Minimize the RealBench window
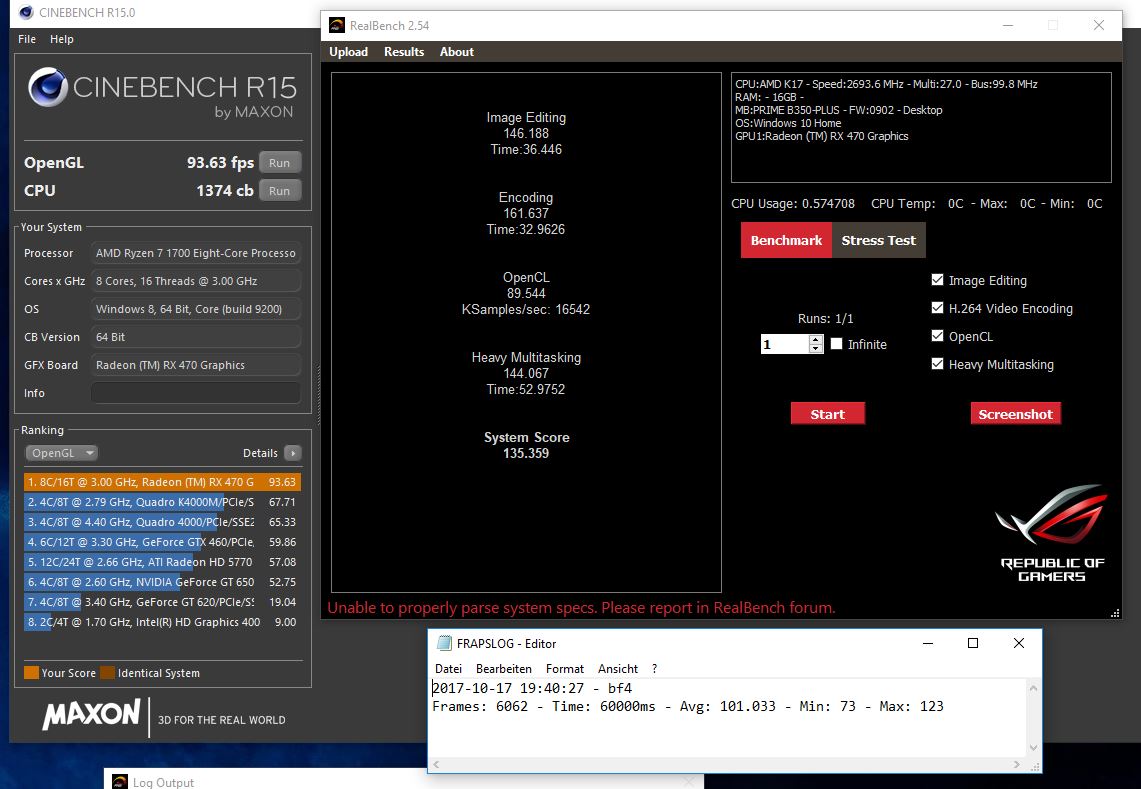Viewport: 1141px width, 789px height. coord(1008,25)
